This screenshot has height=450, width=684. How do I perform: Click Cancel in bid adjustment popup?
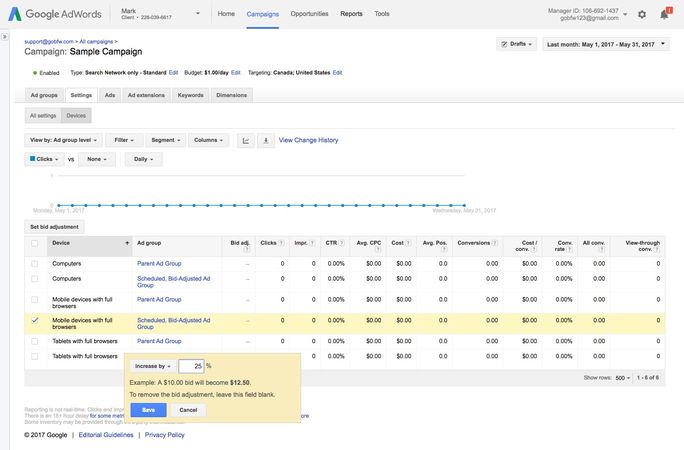click(188, 410)
